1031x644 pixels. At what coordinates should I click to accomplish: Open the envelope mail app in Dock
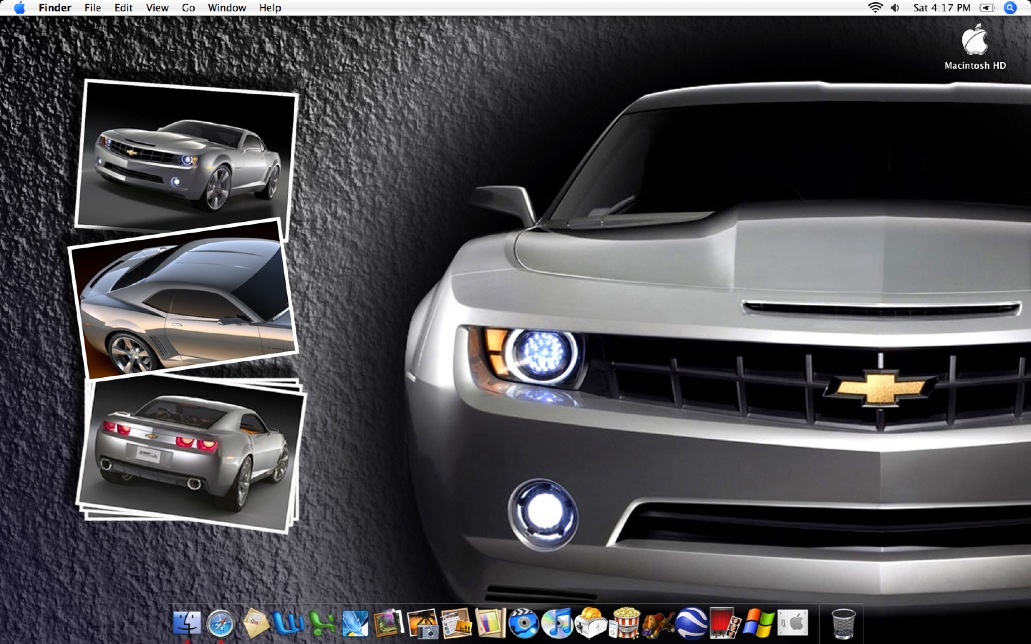pyautogui.click(x=254, y=623)
